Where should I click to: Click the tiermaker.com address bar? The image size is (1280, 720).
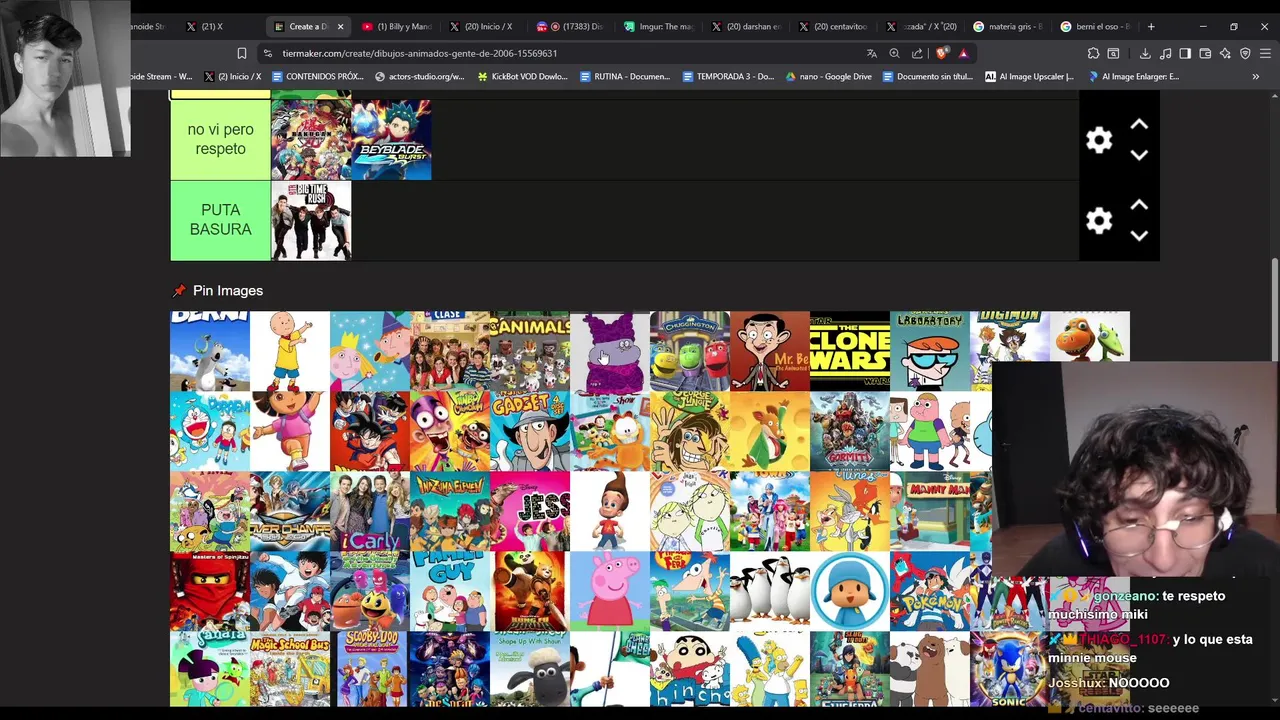pos(560,53)
